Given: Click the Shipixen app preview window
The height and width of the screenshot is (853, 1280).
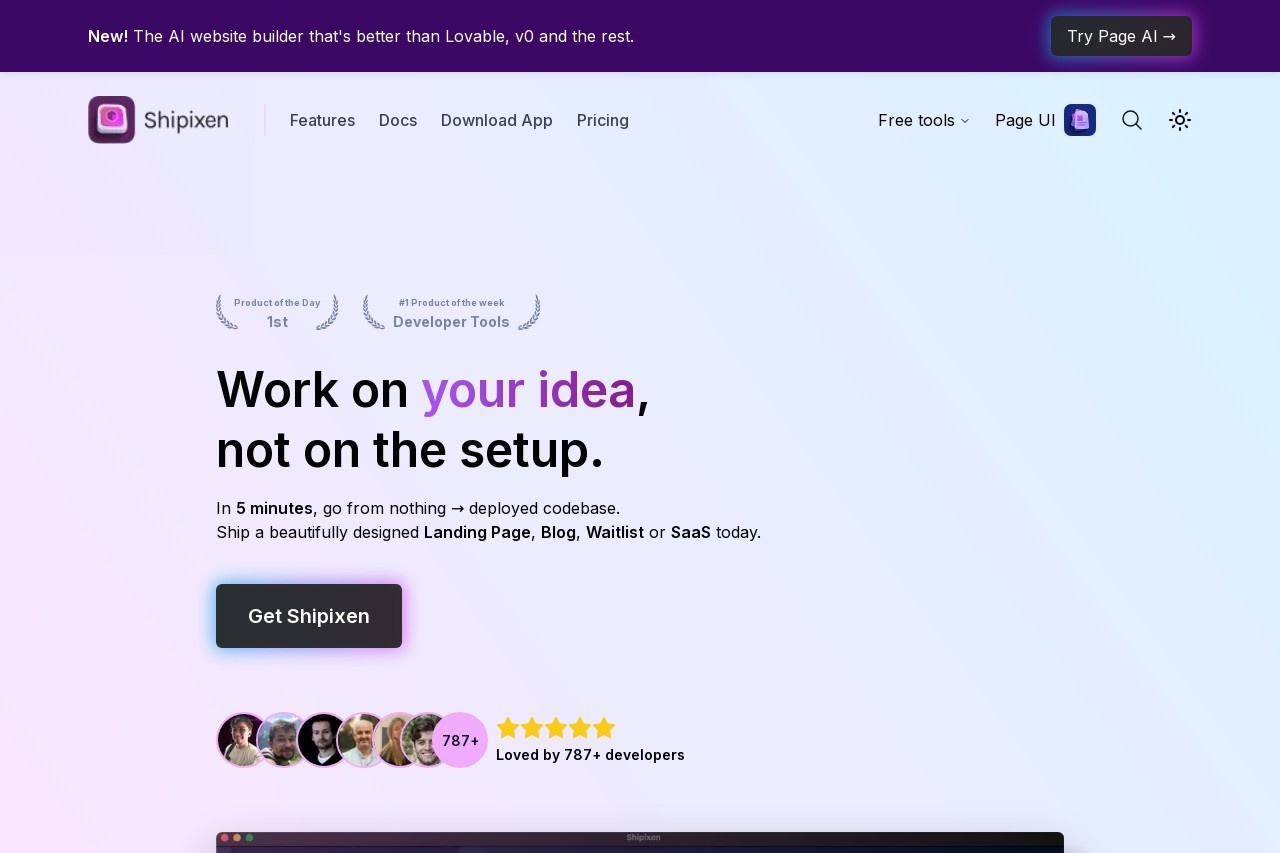Looking at the screenshot, I should tap(640, 842).
